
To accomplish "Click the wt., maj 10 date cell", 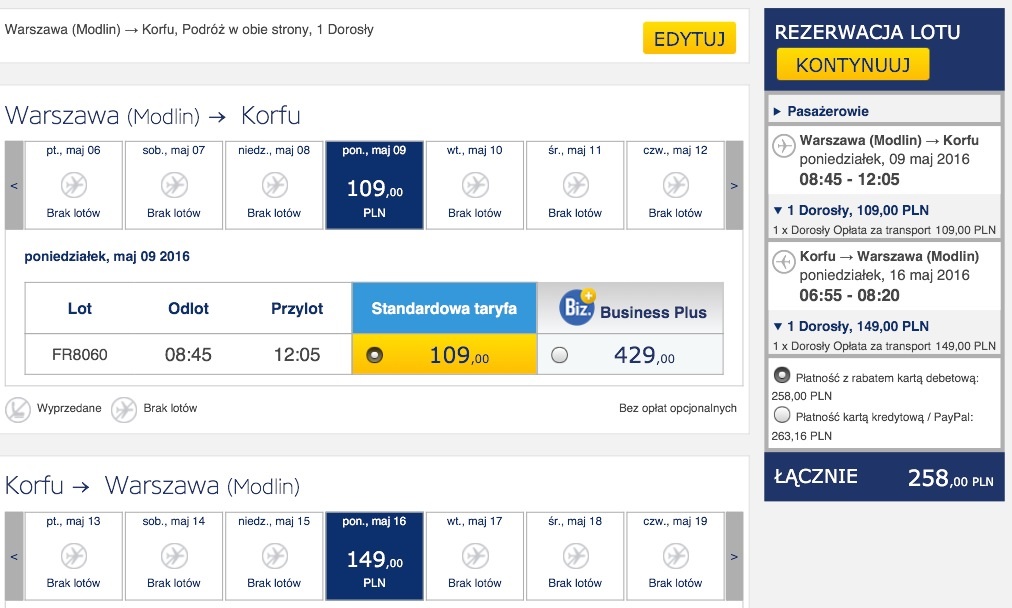I will point(474,185).
